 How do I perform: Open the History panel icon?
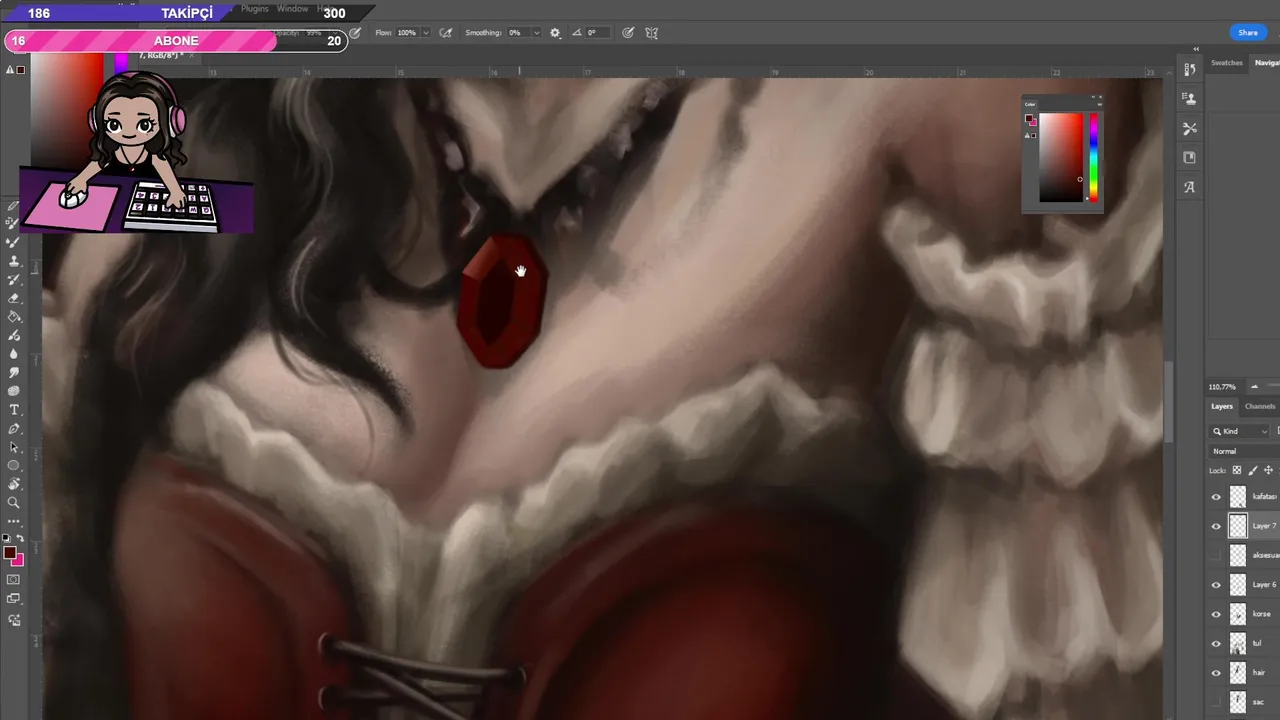pos(1190,70)
